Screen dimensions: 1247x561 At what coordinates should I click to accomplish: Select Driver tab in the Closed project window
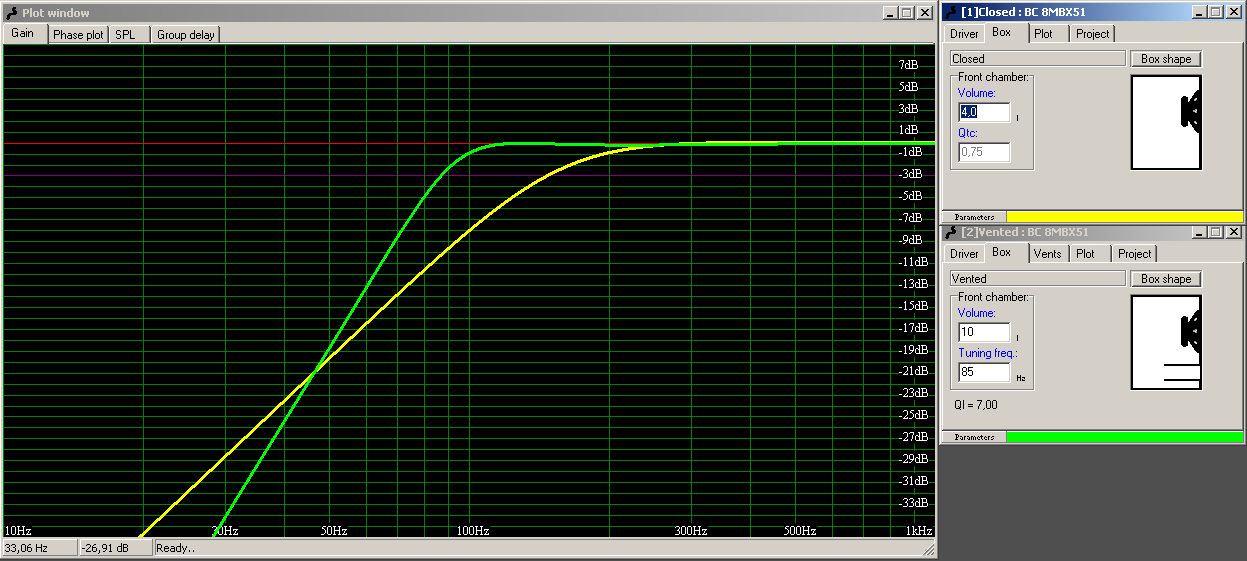click(x=964, y=34)
